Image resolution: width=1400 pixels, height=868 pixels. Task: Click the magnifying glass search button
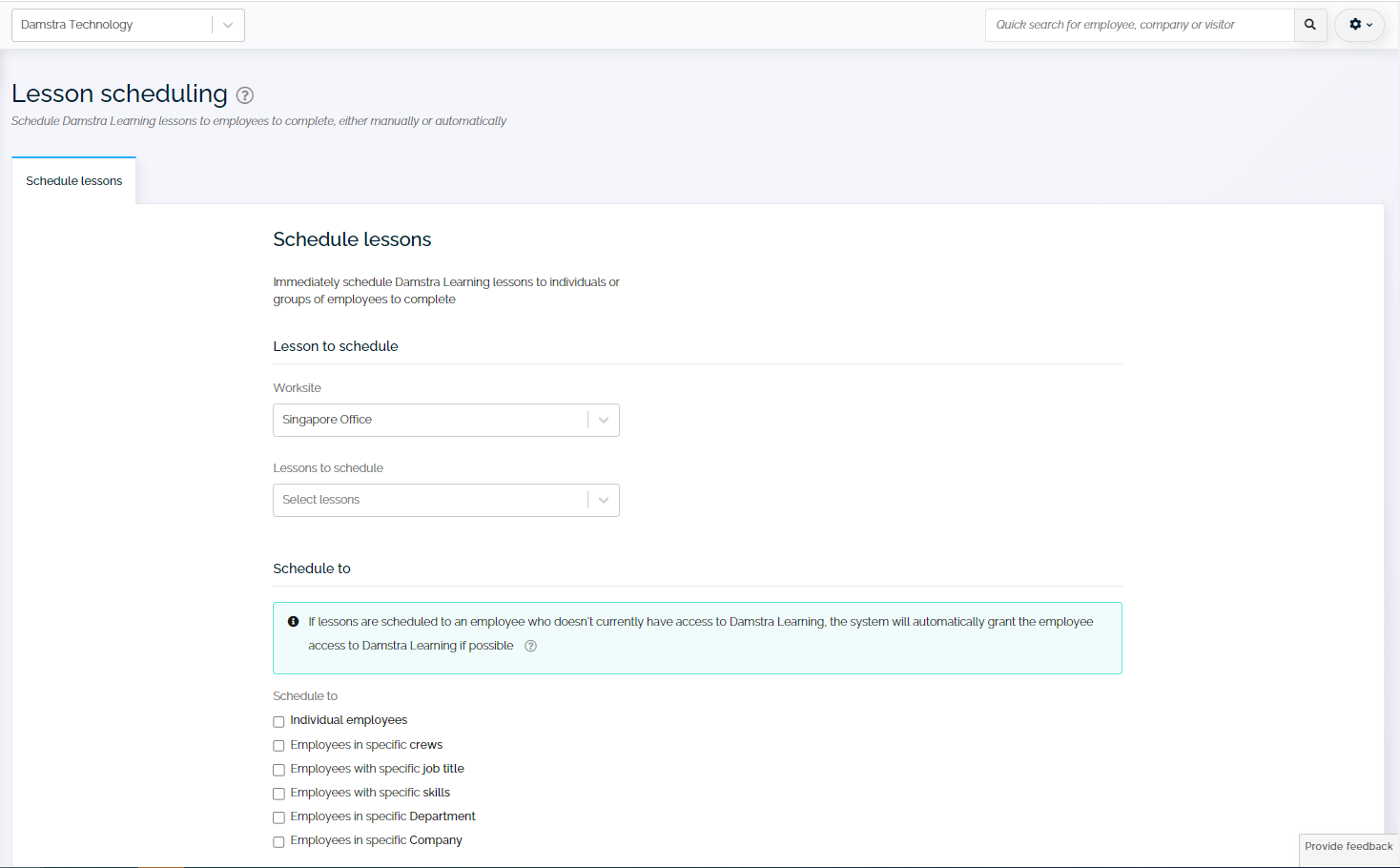coord(1309,25)
